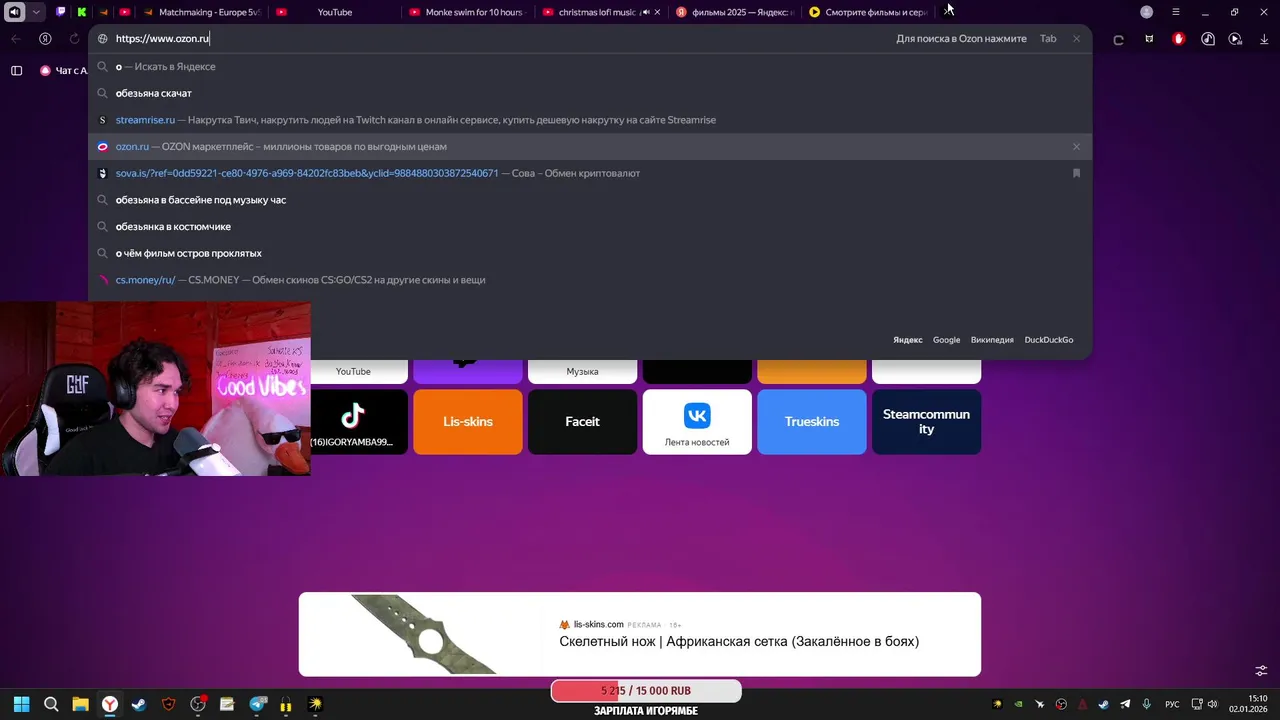The width and height of the screenshot is (1280, 720).
Task: Select 'о чём фильм остров проклятых' suggestion
Action: (590, 253)
